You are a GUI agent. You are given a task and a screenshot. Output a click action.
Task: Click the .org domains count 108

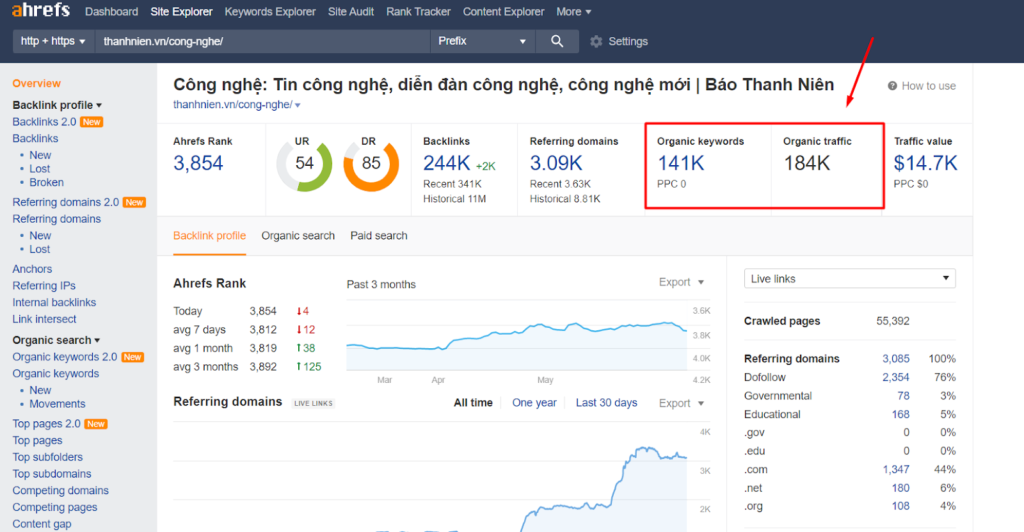[901, 506]
